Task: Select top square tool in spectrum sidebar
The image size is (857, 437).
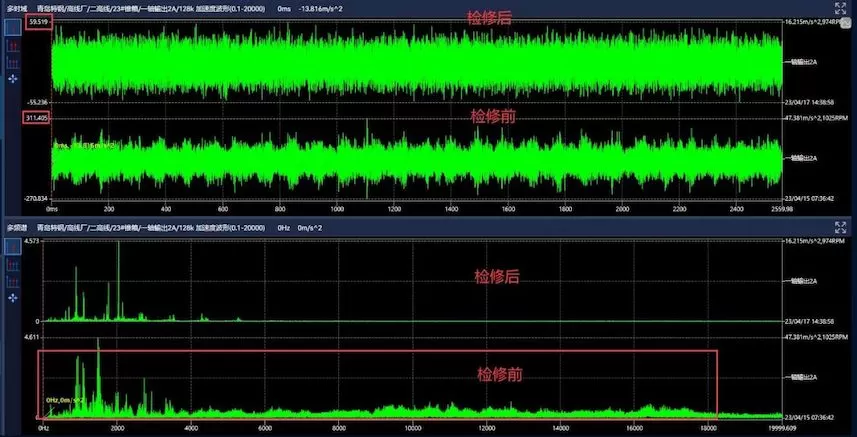Action: (13, 248)
